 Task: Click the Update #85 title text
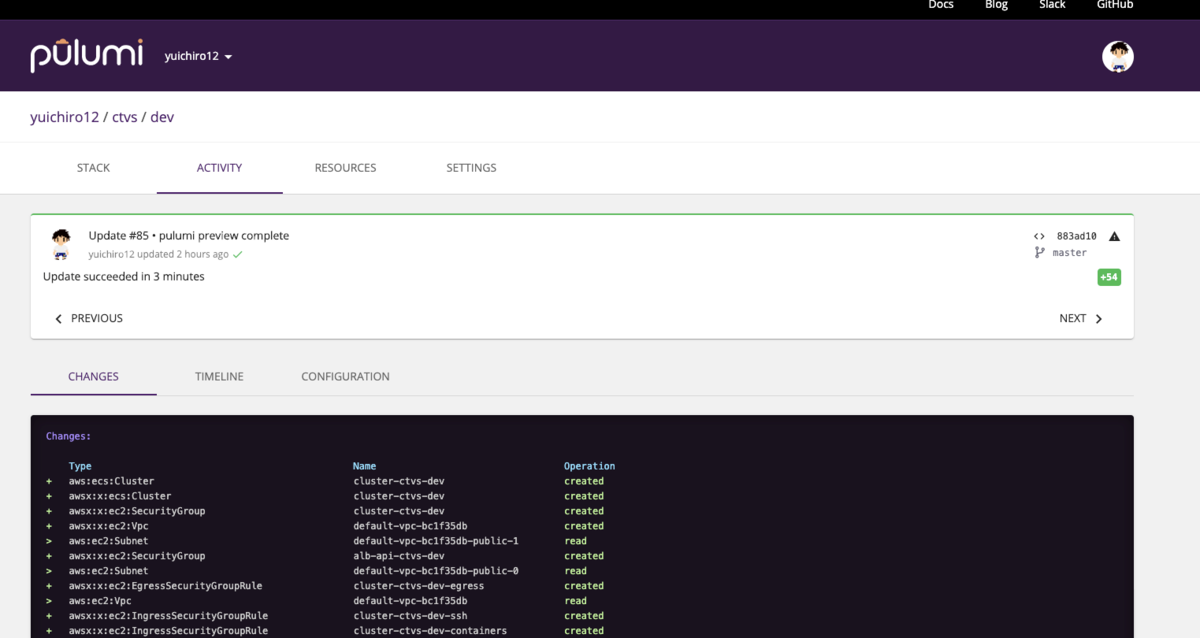click(188, 236)
